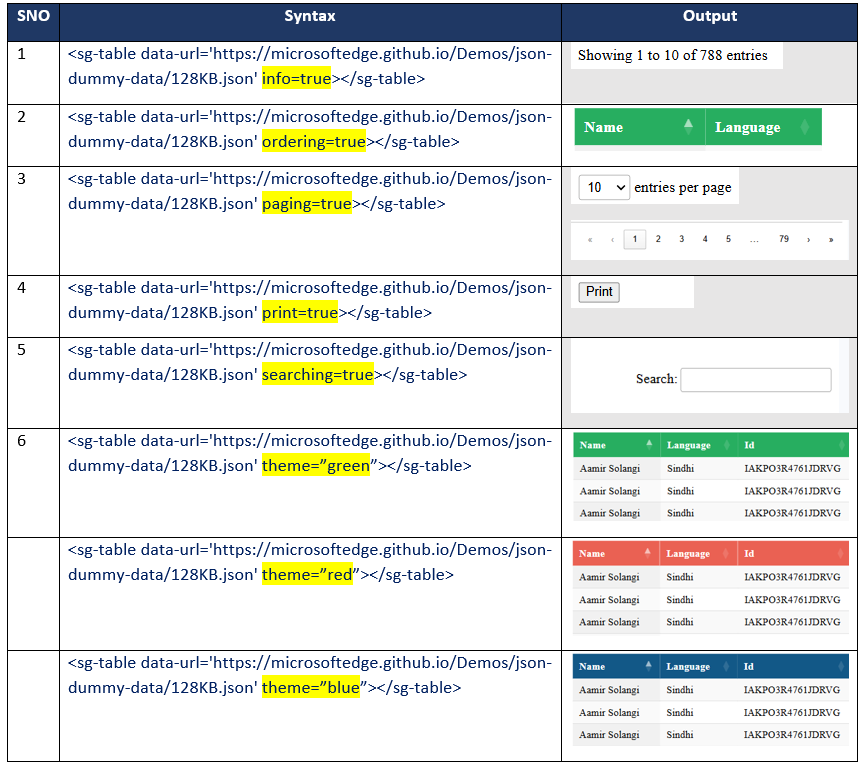Click the sort arrow in the large Name header
Screen dimensions: 867x770
[688, 127]
